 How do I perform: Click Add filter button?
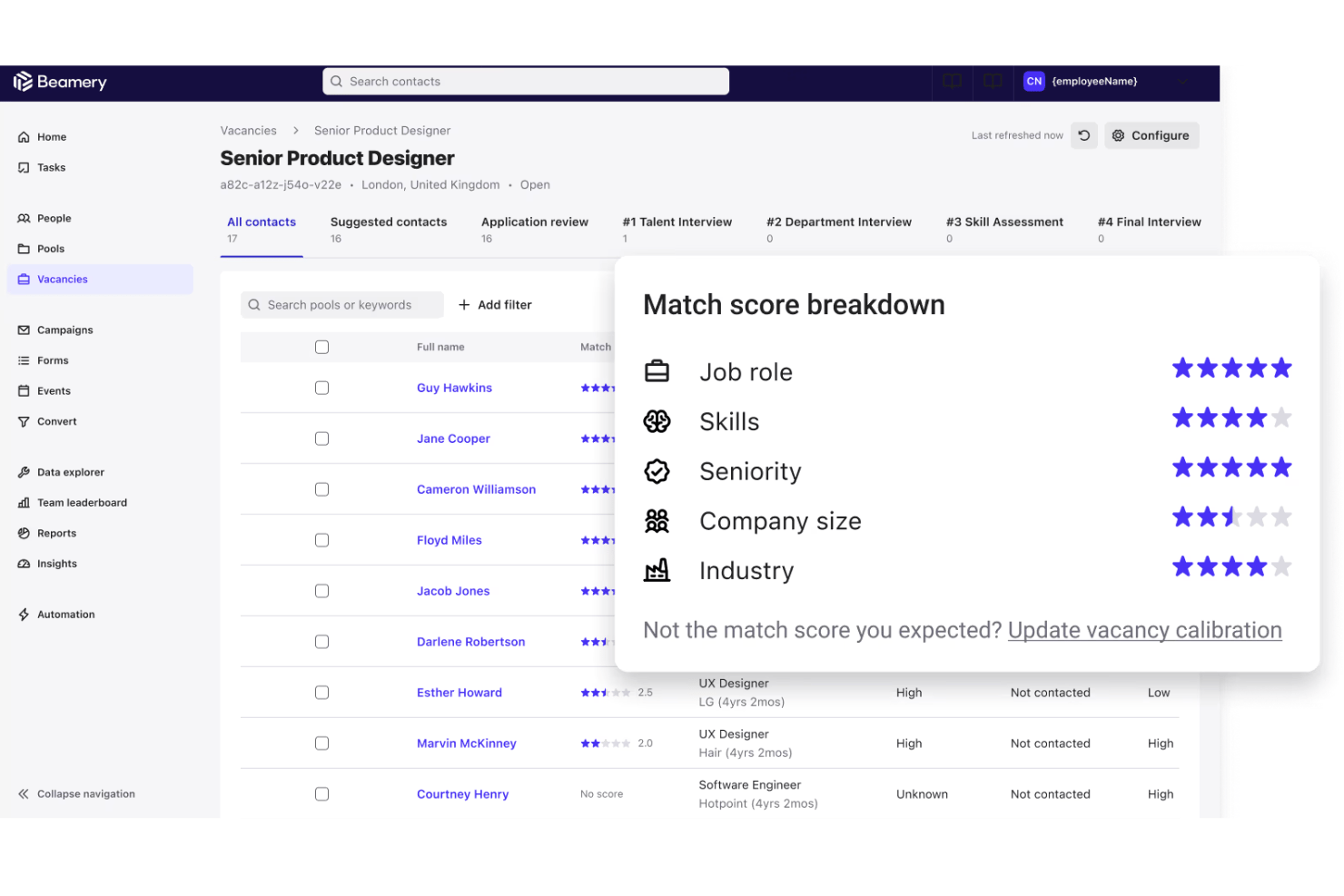(495, 306)
